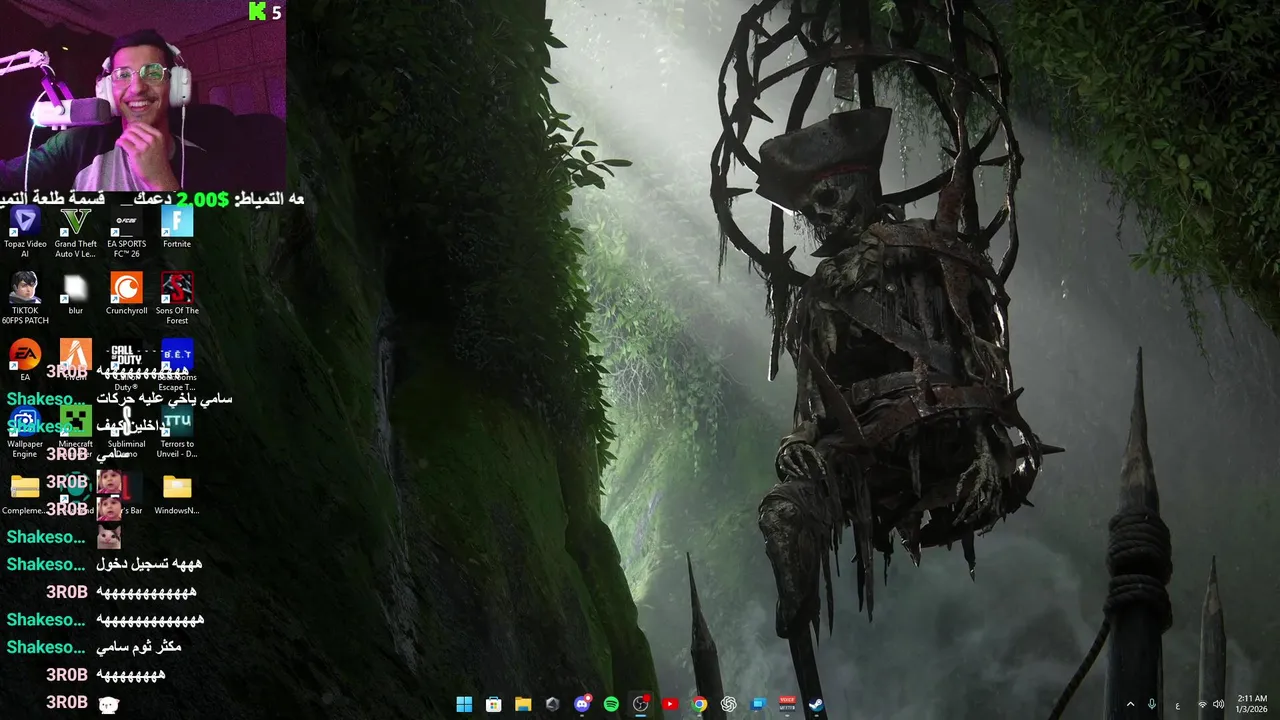The height and width of the screenshot is (720, 1280).
Task: Open the Crunchyroll desktop shortcut
Action: (x=126, y=295)
